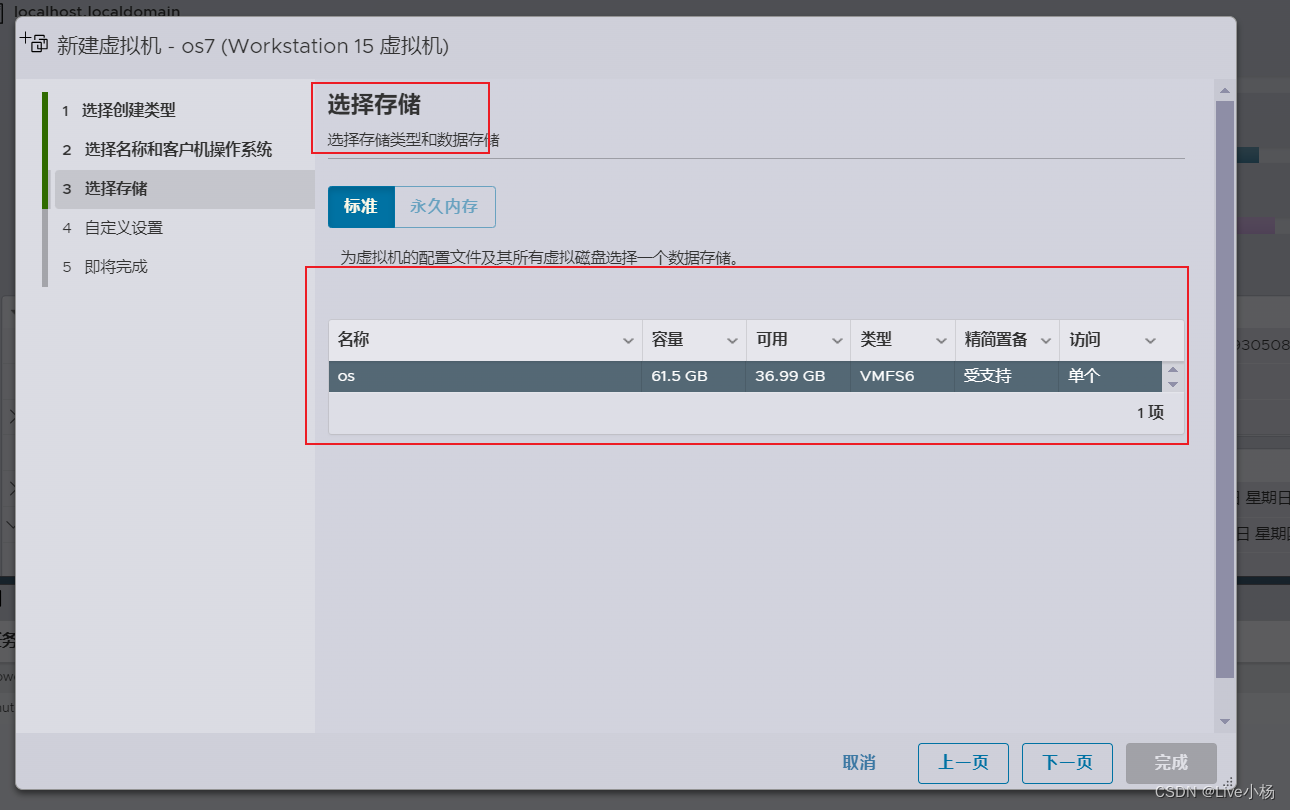The image size is (1290, 810).
Task: Open the 容量 column dropdown arrow
Action: pyautogui.click(x=733, y=341)
